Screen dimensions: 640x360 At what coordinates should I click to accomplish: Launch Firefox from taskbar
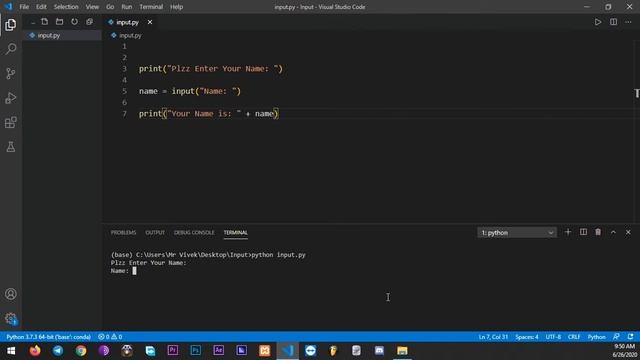(35, 351)
